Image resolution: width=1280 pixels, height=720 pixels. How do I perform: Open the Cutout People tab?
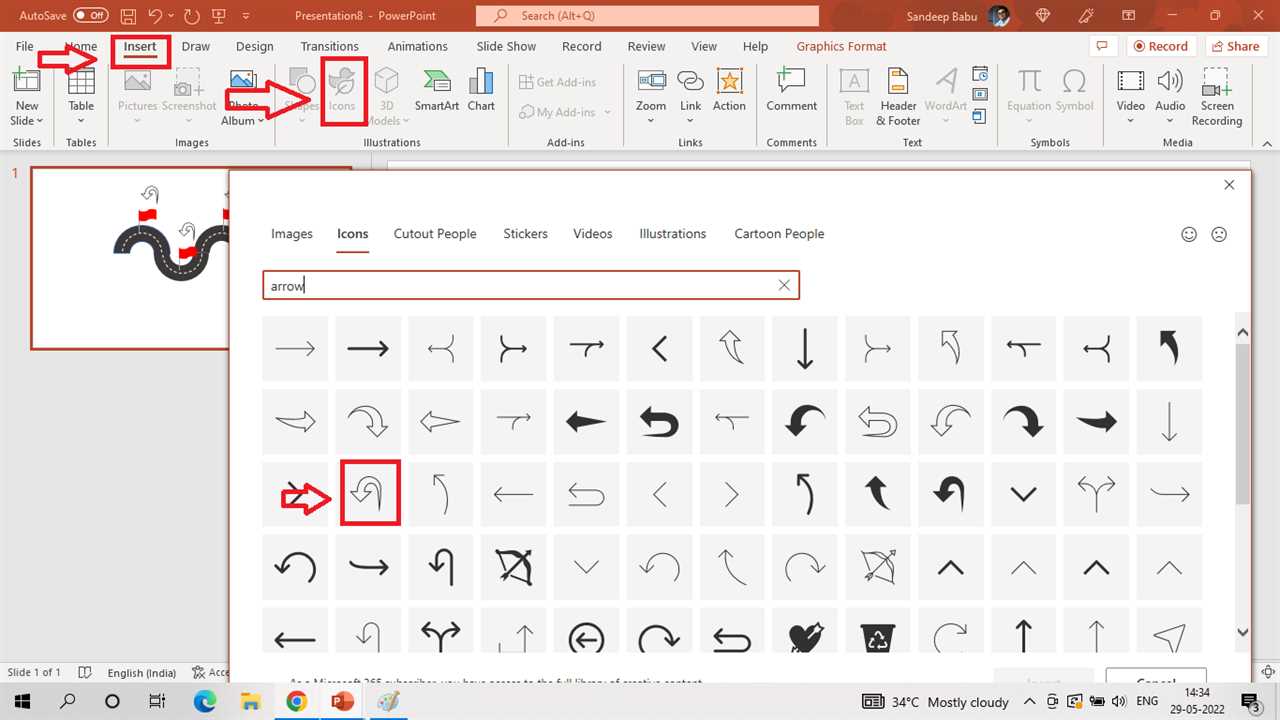tap(435, 234)
